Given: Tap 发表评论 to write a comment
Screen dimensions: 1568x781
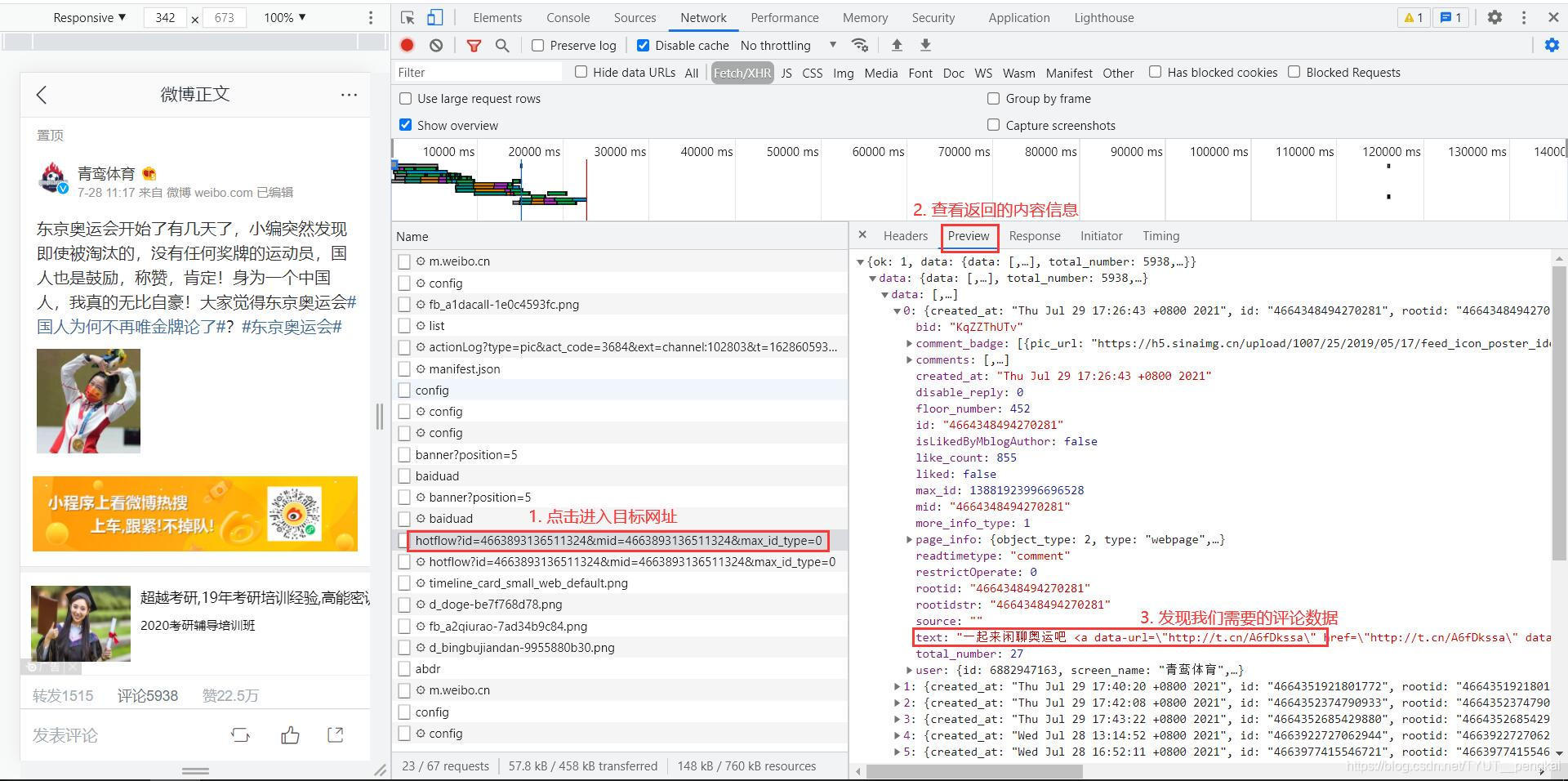Looking at the screenshot, I should pyautogui.click(x=65, y=735).
